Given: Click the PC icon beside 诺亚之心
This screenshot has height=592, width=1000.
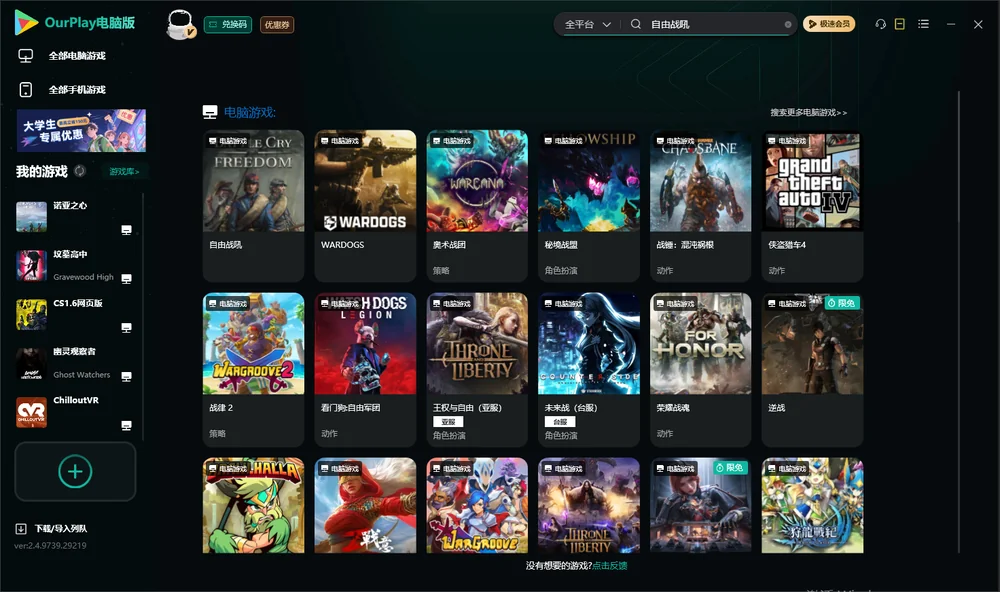Looking at the screenshot, I should (126, 230).
